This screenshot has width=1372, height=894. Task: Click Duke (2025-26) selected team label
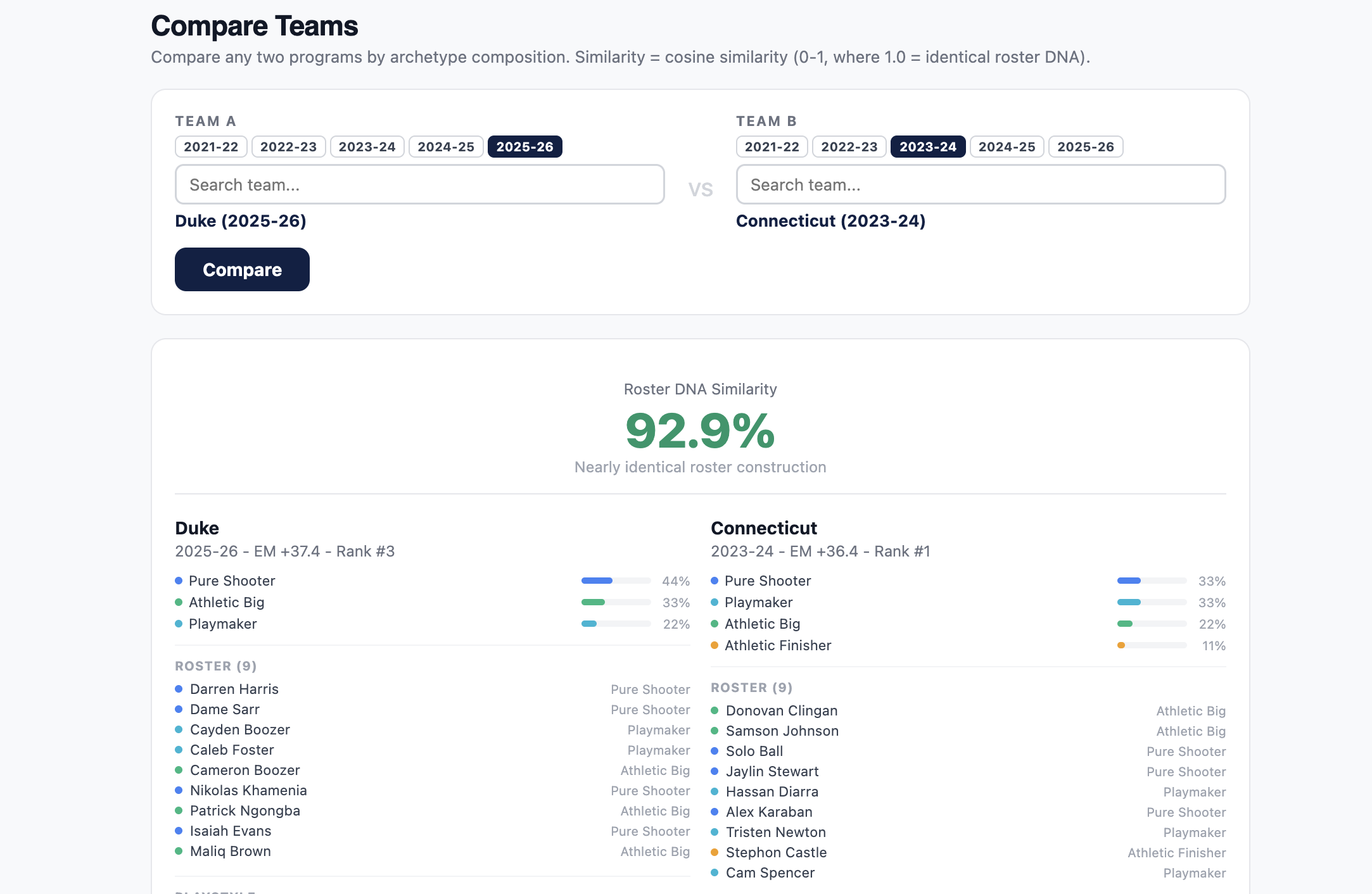click(241, 221)
